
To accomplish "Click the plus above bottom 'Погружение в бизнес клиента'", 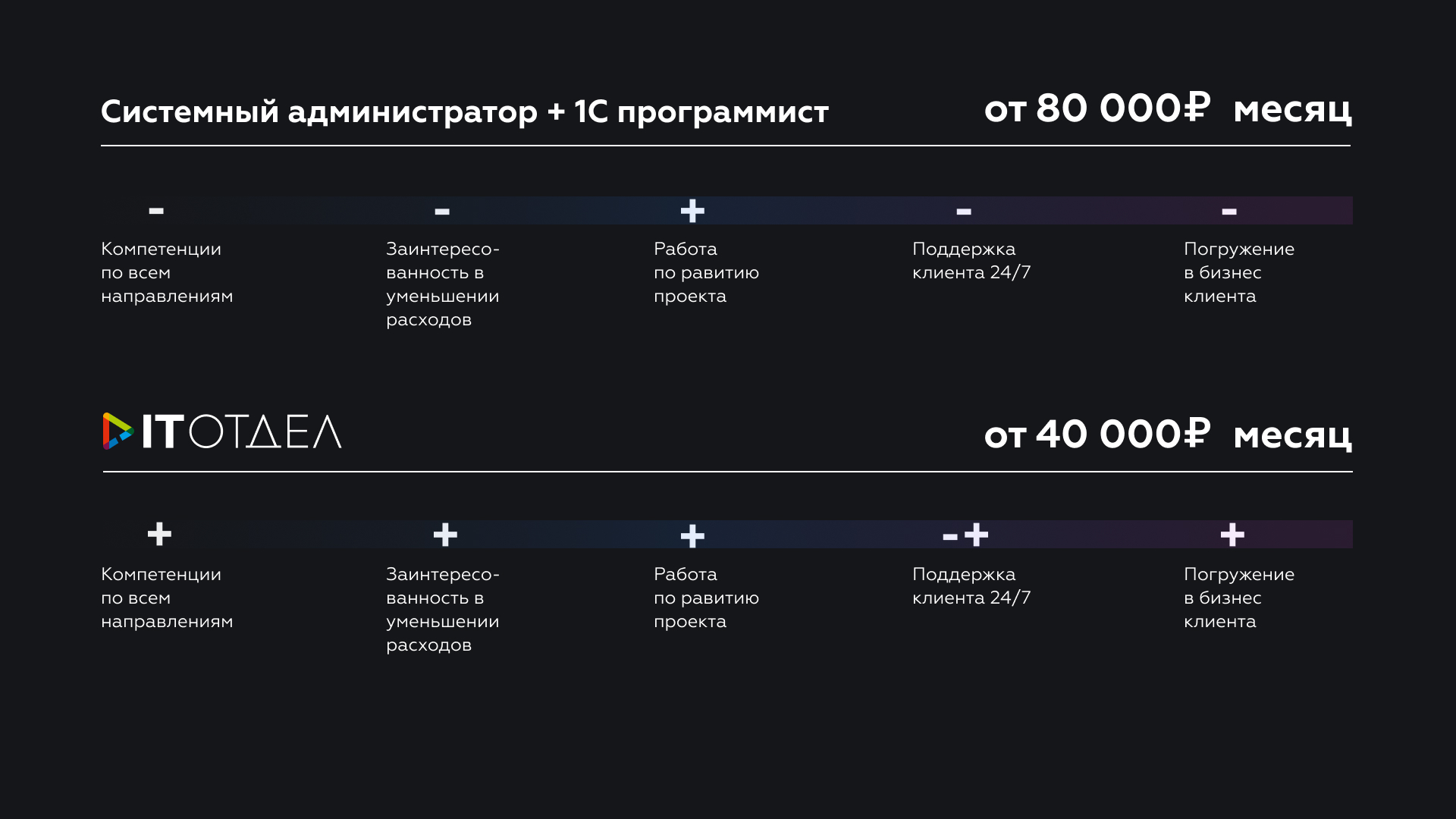I will coord(1232,535).
